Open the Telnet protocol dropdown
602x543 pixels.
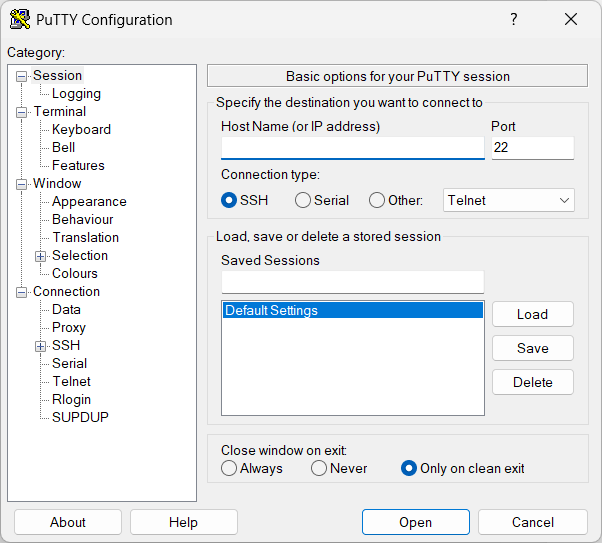tap(508, 200)
